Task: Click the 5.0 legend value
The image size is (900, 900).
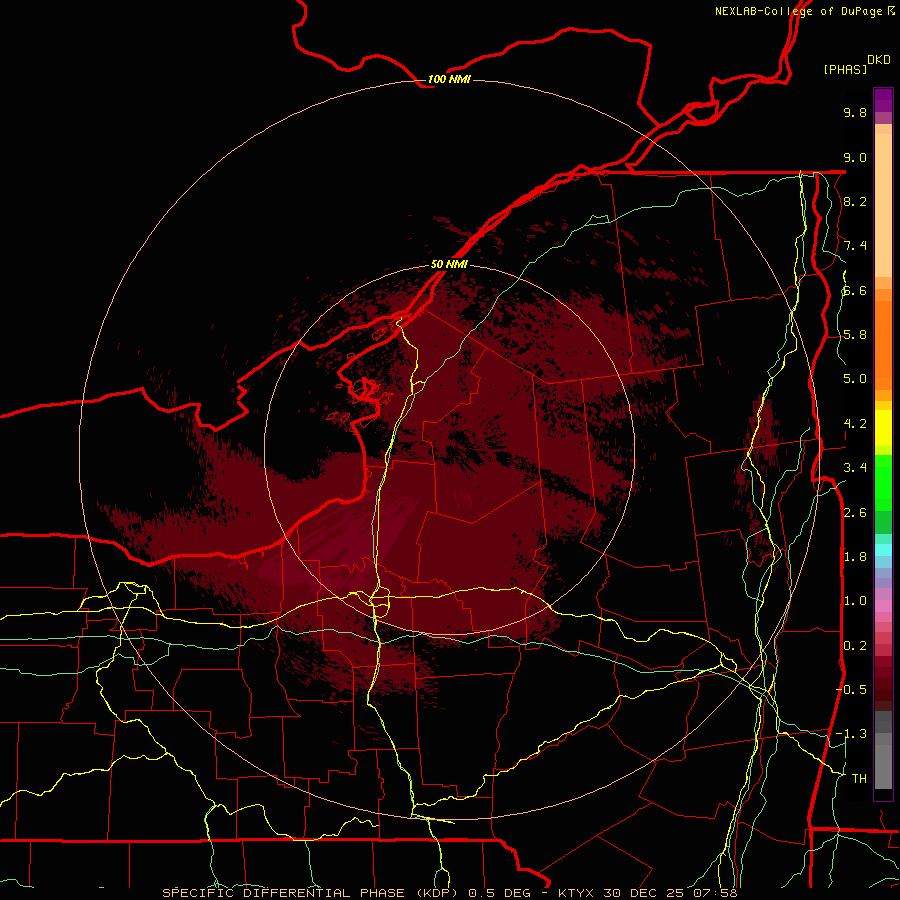Action: (x=855, y=379)
